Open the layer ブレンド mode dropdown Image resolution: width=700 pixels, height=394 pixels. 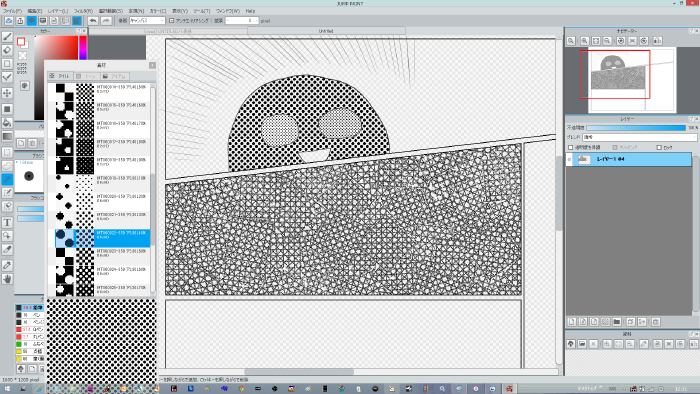[639, 137]
